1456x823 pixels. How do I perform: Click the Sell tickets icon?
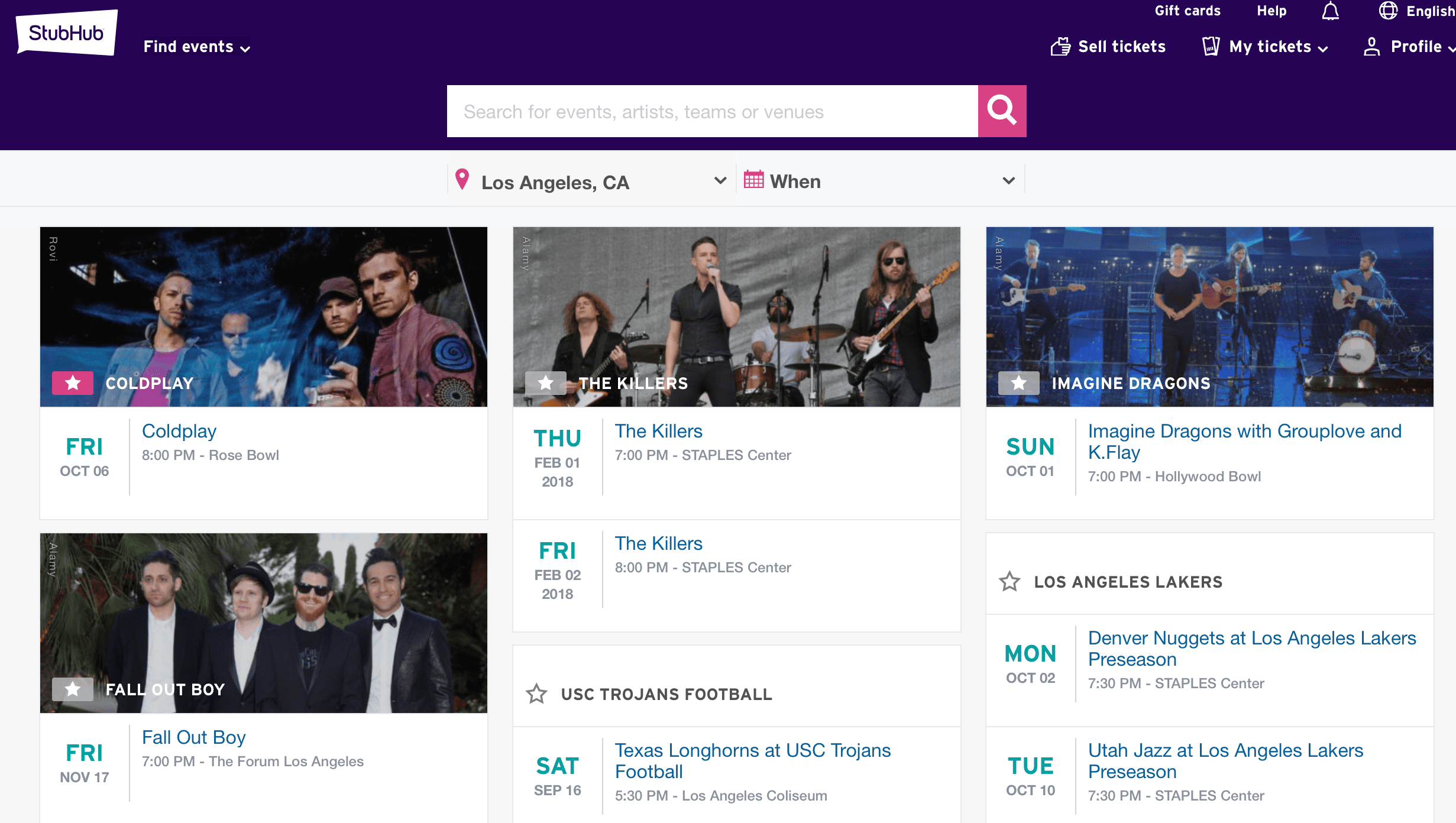[1060, 47]
